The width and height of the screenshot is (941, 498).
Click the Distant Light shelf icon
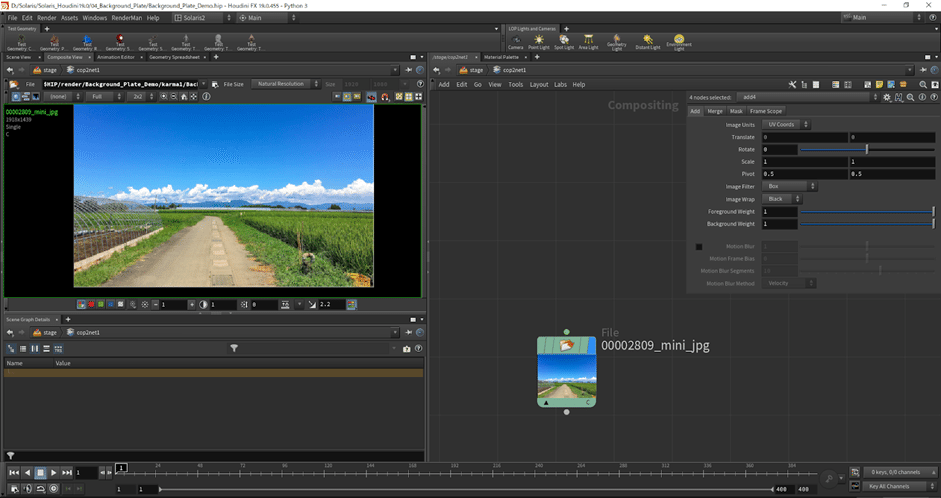[x=648, y=41]
